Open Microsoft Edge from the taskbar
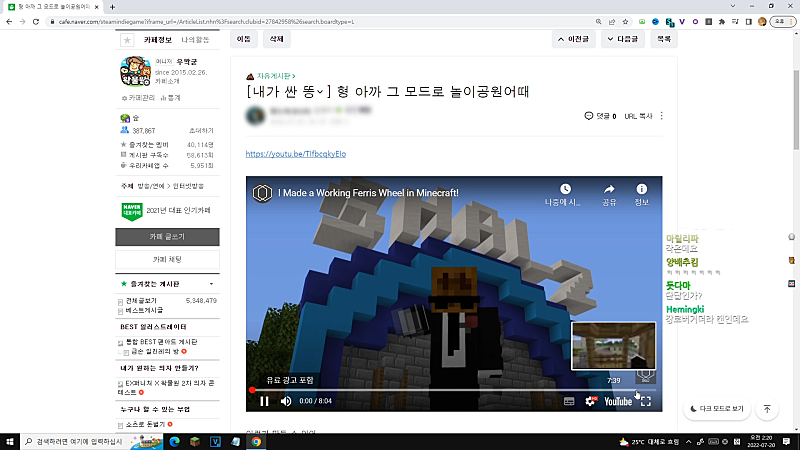The height and width of the screenshot is (450, 800). pos(174,442)
